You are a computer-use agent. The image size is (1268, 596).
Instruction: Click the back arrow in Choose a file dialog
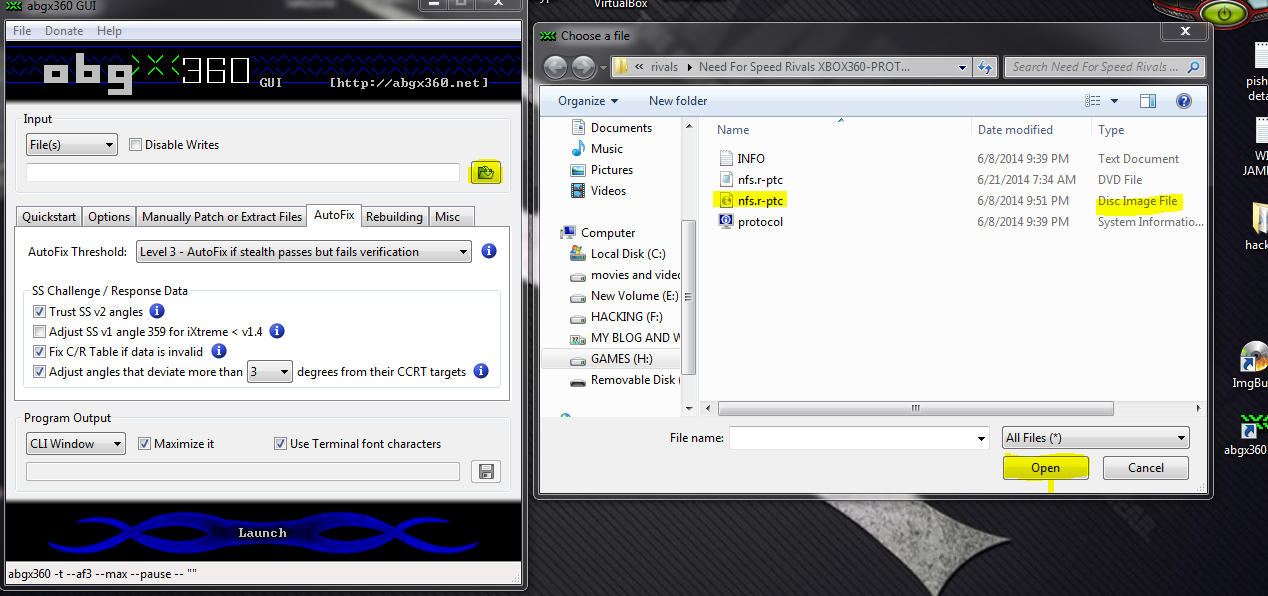click(x=556, y=67)
